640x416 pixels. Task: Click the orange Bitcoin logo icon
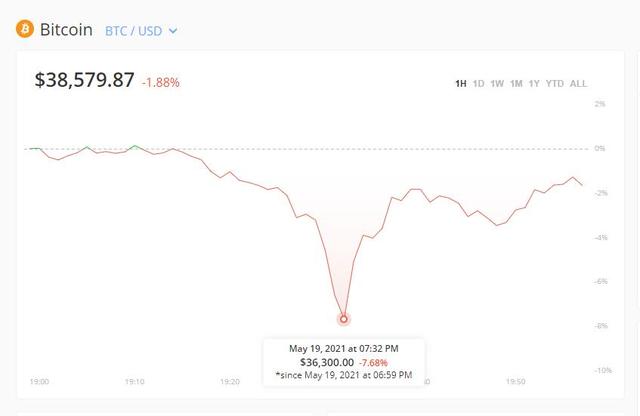click(25, 29)
